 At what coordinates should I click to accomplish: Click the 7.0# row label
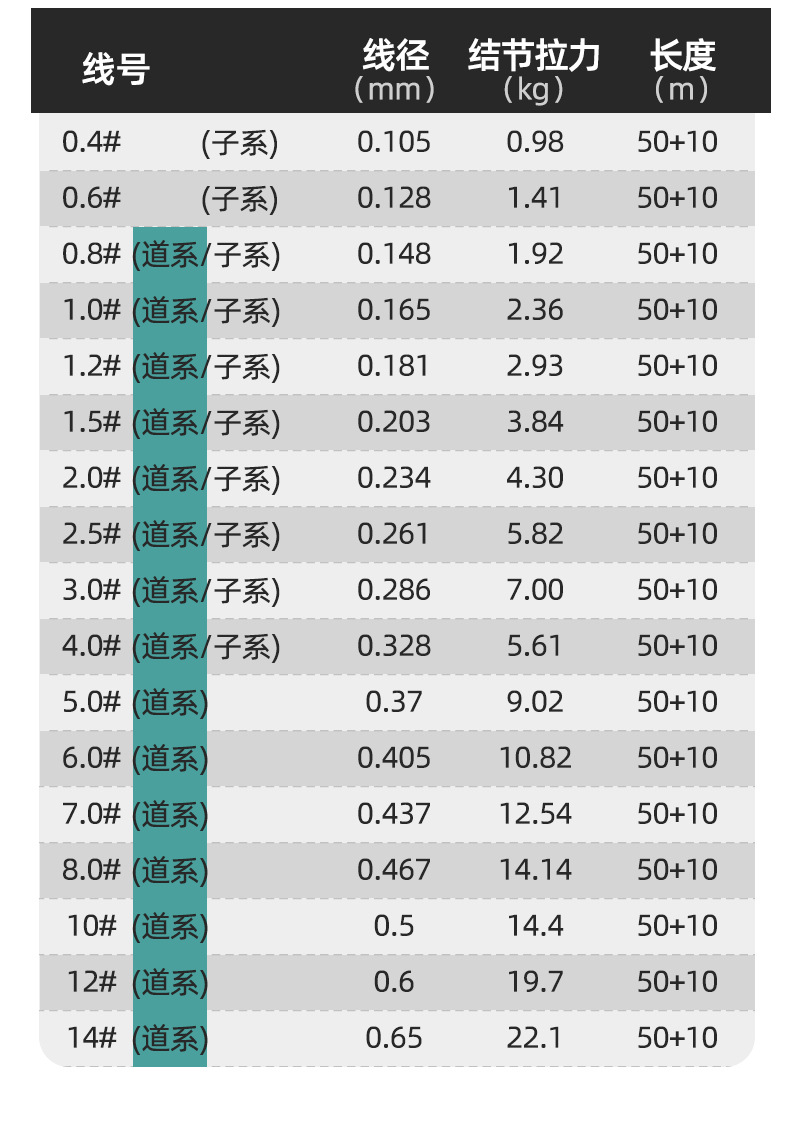coord(91,814)
